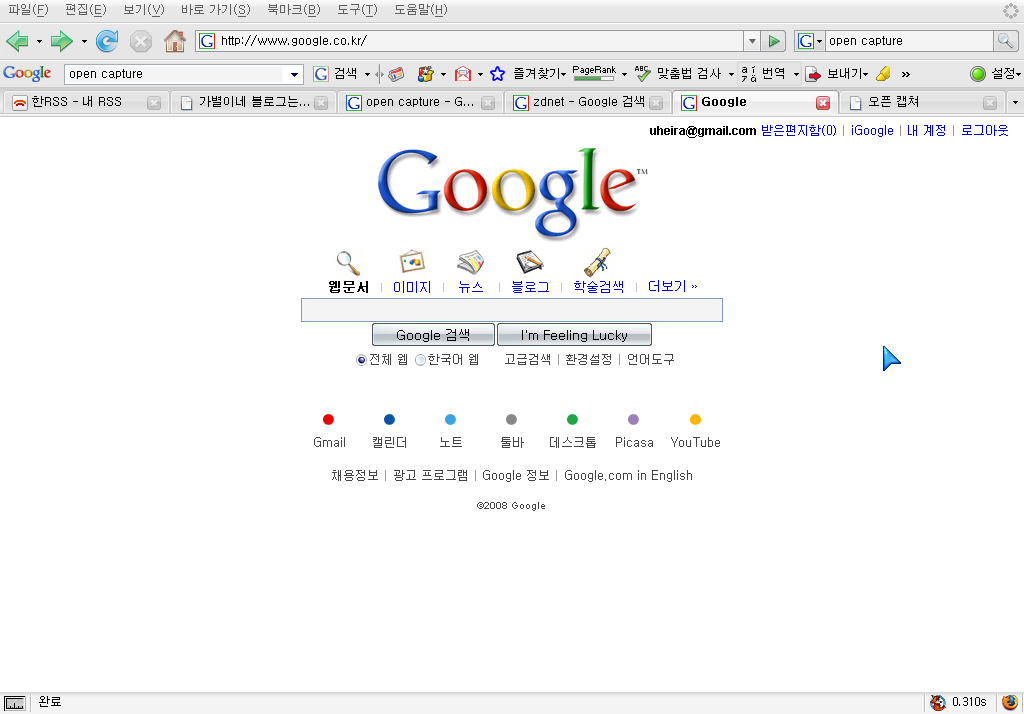
Task: Switch to the 한RSS - 내 RSS tab
Action: [x=86, y=103]
